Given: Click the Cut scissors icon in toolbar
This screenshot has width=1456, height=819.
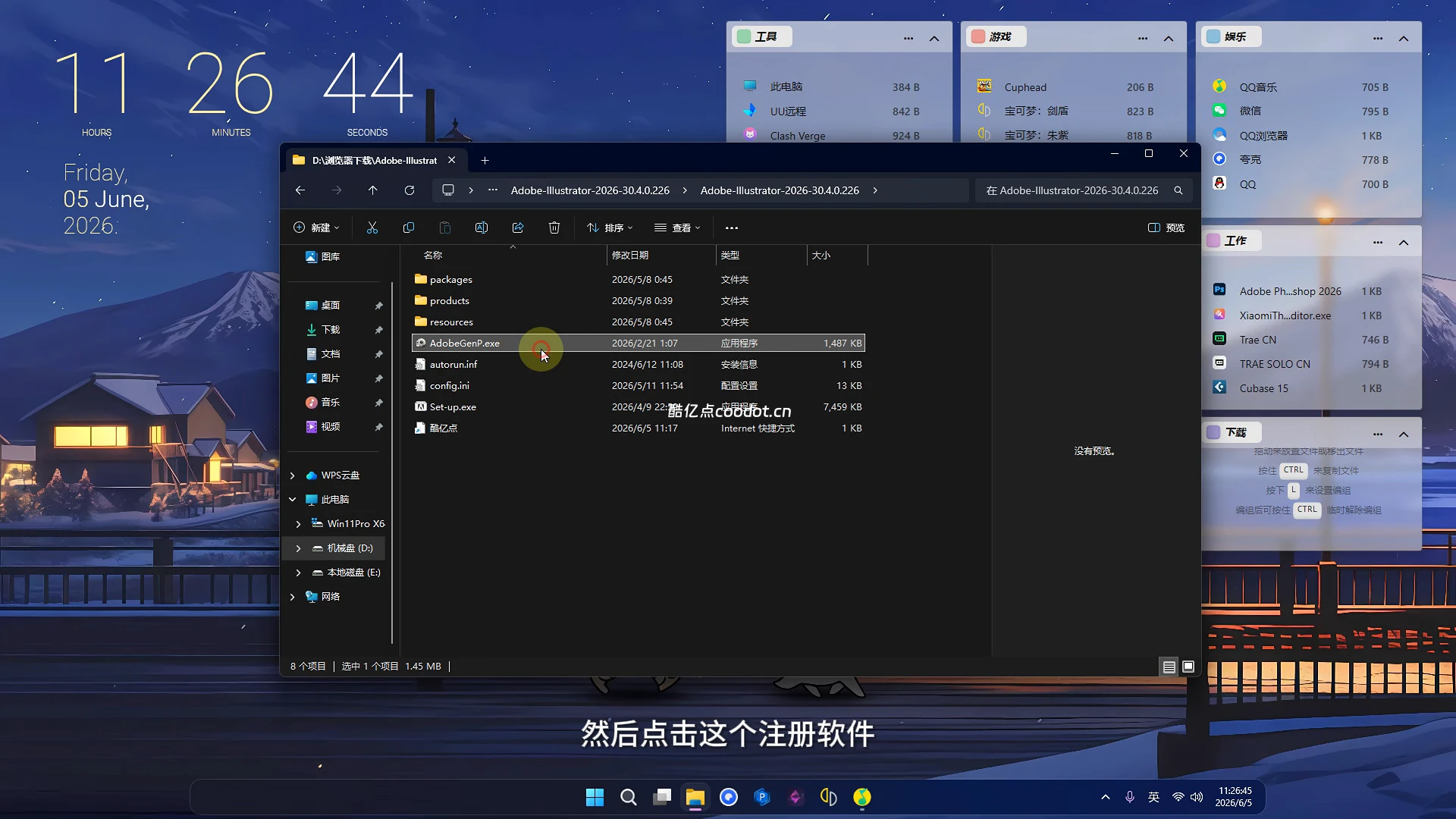Looking at the screenshot, I should (372, 227).
